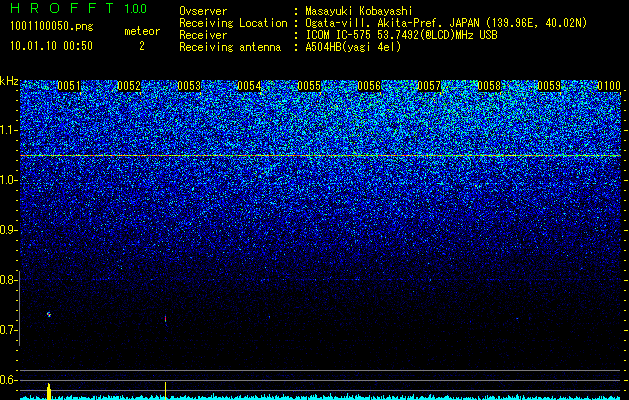Click the 0056 time marker
Viewport: 629px width, 400px height.
[369, 86]
